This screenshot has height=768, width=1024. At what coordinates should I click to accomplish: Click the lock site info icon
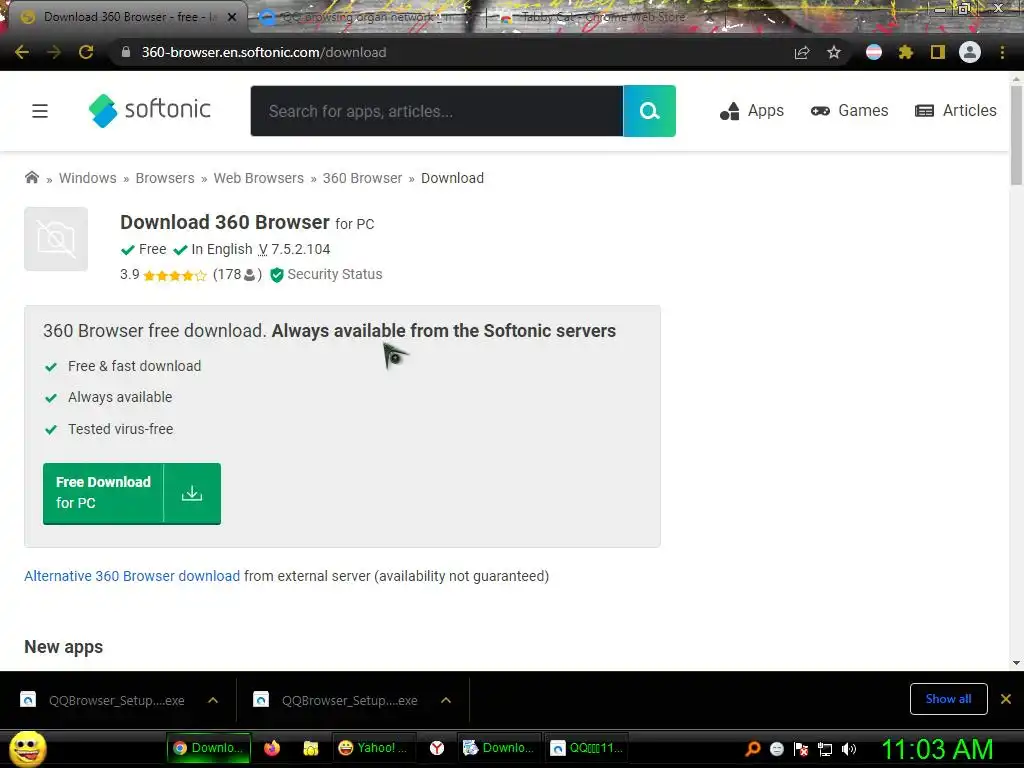tap(126, 52)
